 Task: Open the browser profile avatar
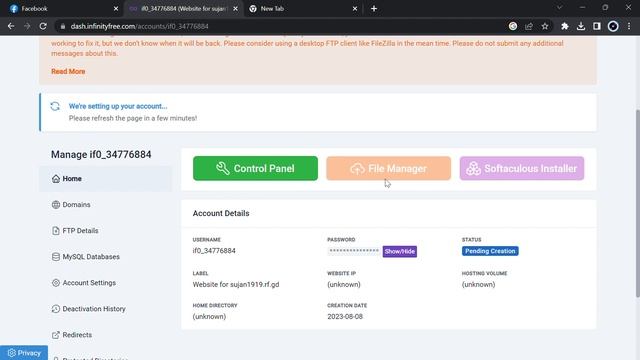coord(613,26)
